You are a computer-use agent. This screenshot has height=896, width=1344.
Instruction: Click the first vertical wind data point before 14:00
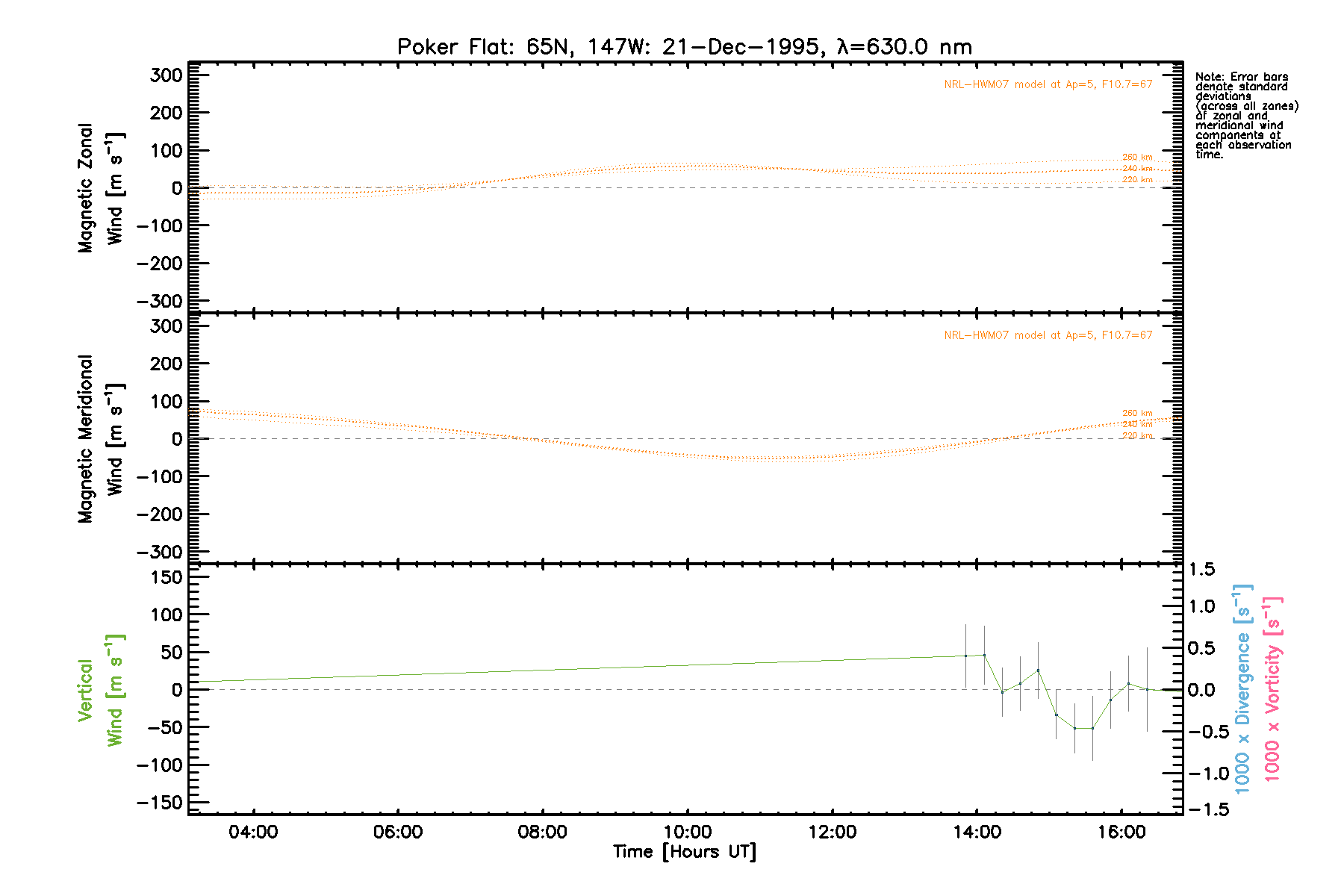point(965,656)
